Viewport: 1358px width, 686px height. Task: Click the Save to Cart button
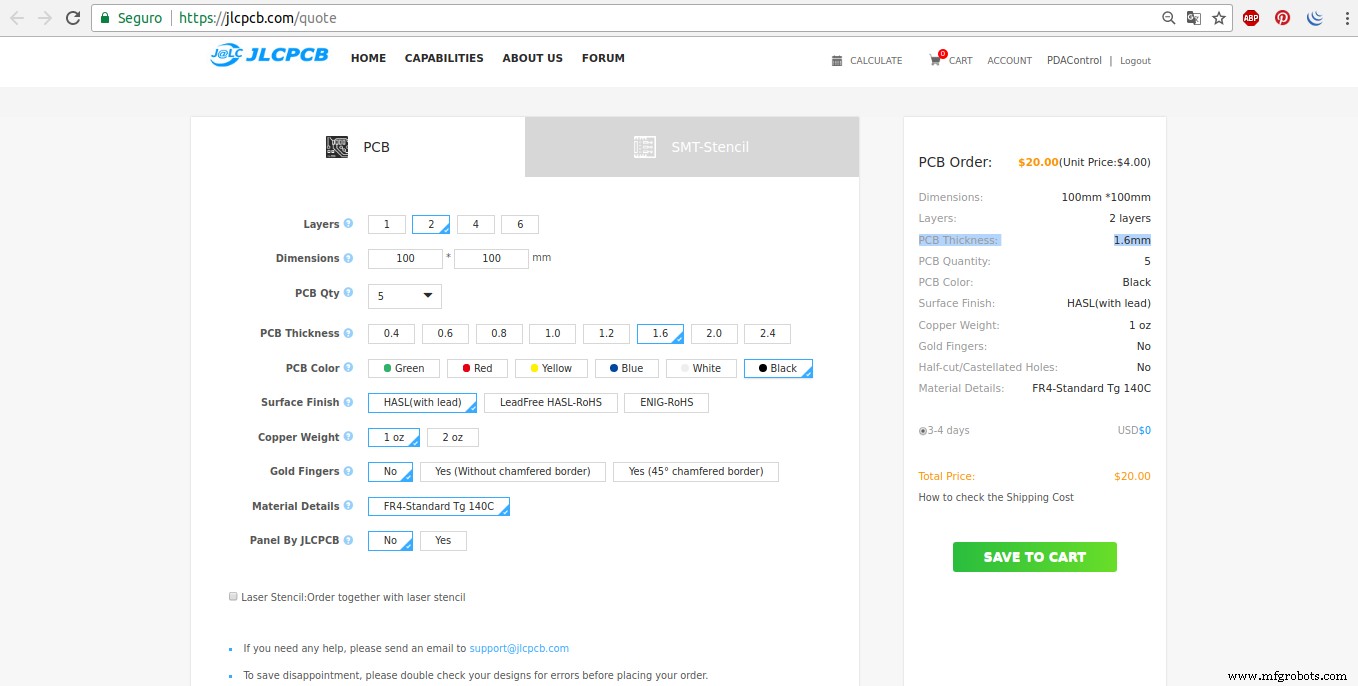click(1034, 557)
